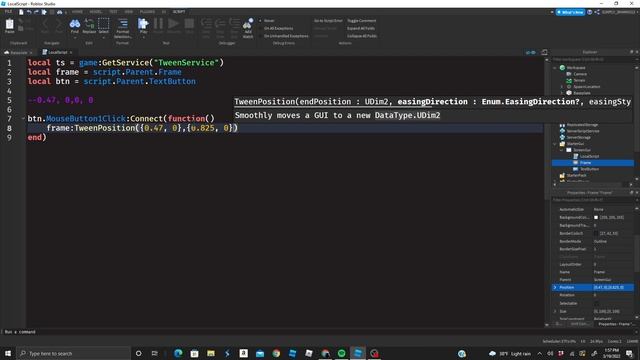This screenshot has height=360, width=640.
Task: Select the Never debug errors option
Action: pos(267,20)
